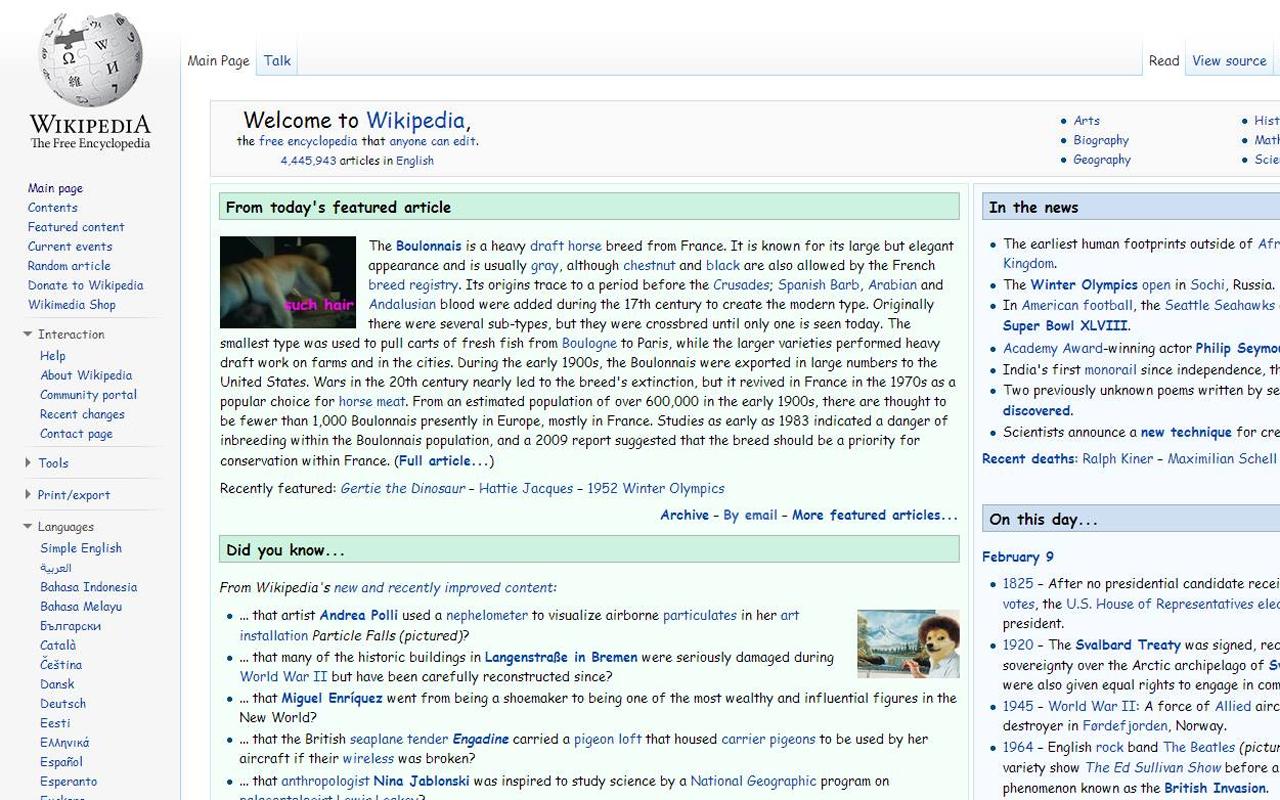Open the Contact page link
The image size is (1280, 800).
(x=76, y=434)
